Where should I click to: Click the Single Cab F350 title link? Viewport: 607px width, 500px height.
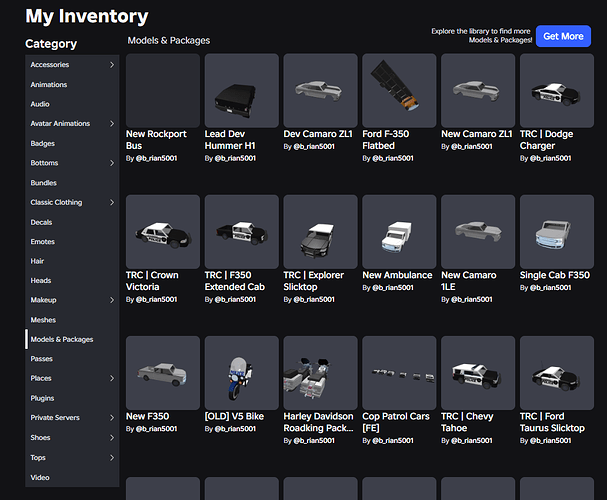point(555,275)
